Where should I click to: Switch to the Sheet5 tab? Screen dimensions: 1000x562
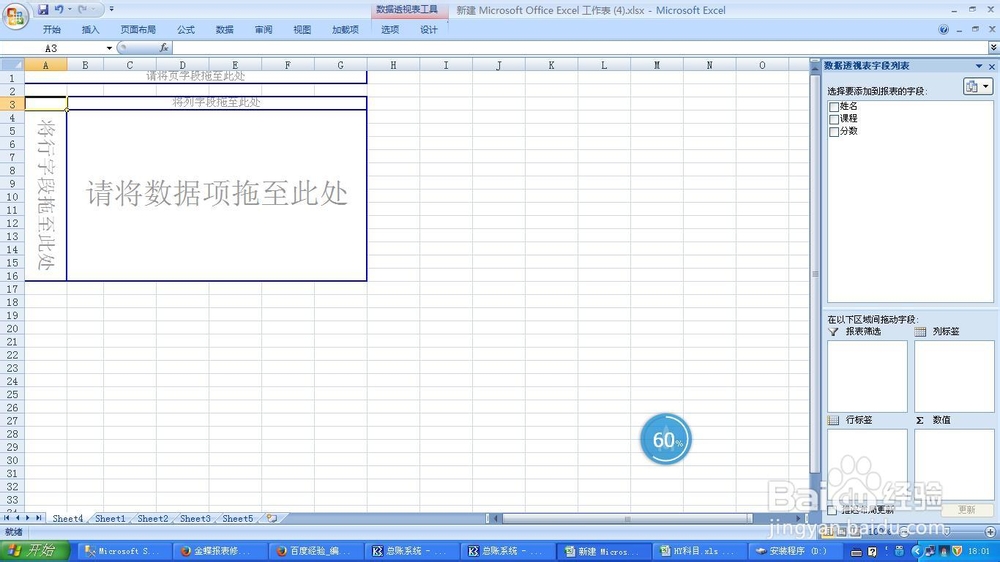[x=238, y=519]
